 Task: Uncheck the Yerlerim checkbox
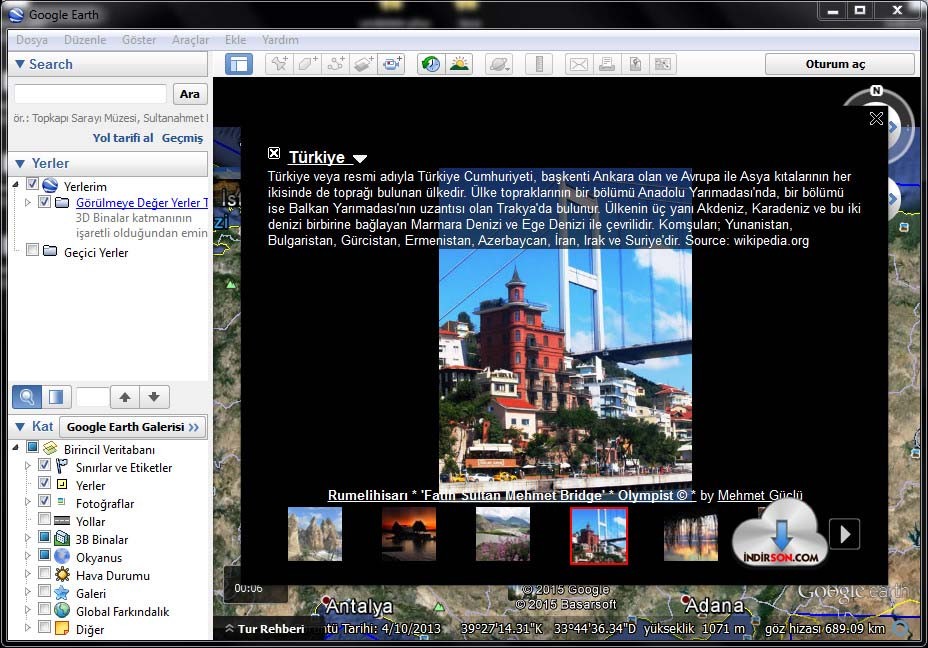(33, 185)
